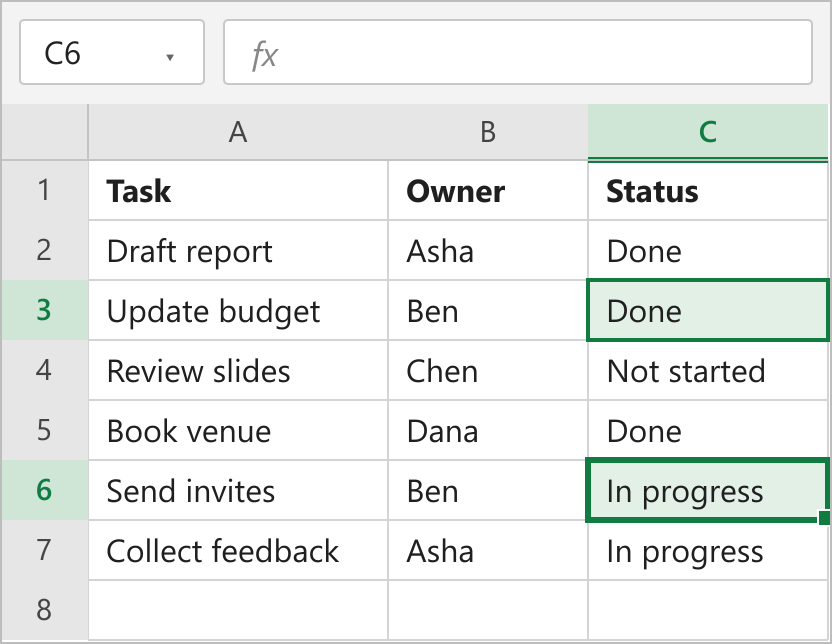832x644 pixels.
Task: Select the Send invites cell
Action: 238,490
